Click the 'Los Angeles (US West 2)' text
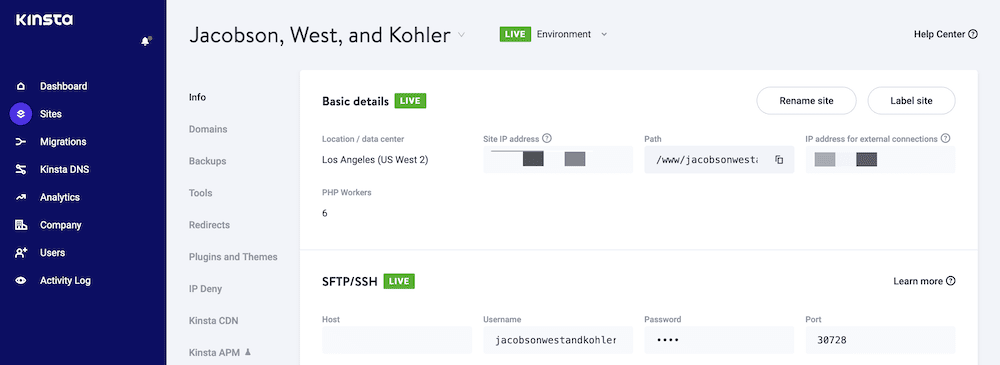Image resolution: width=1000 pixels, height=365 pixels. tap(375, 160)
